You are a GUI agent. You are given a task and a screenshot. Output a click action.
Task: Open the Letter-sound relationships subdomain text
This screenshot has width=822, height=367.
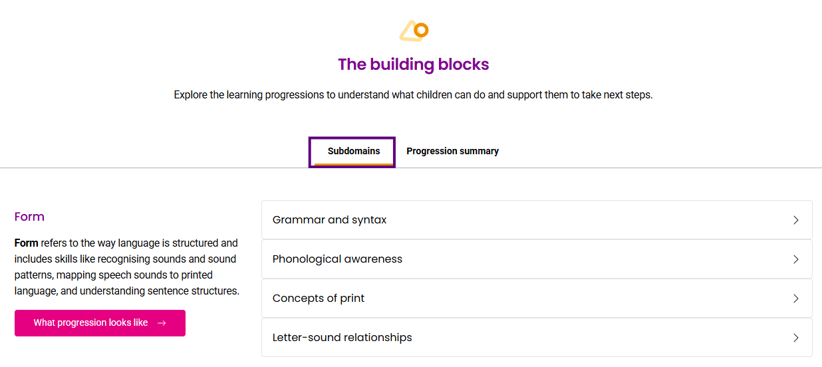(x=342, y=338)
